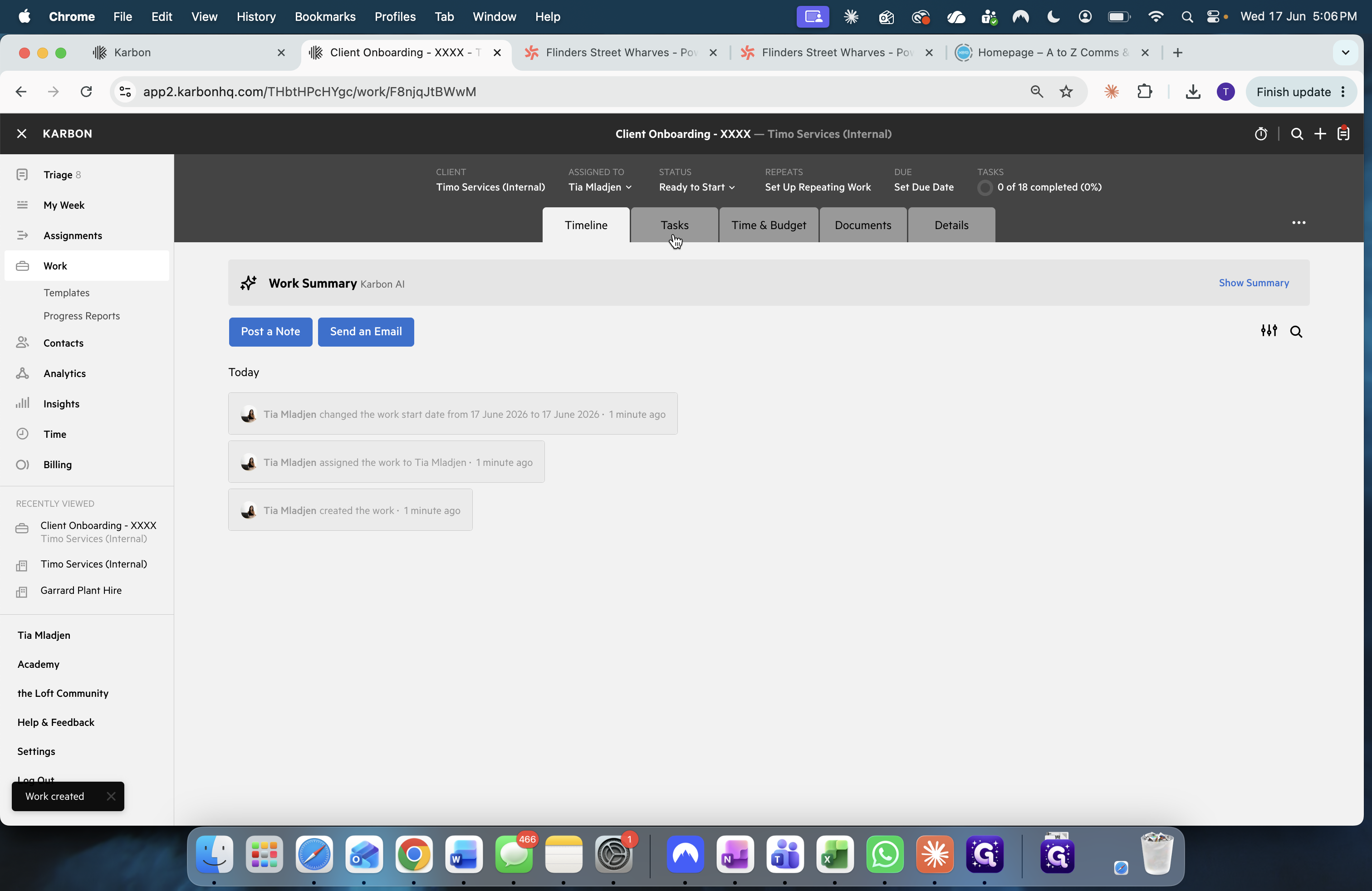This screenshot has width=1372, height=891.
Task: Open the History menu in menu bar
Action: 256,17
